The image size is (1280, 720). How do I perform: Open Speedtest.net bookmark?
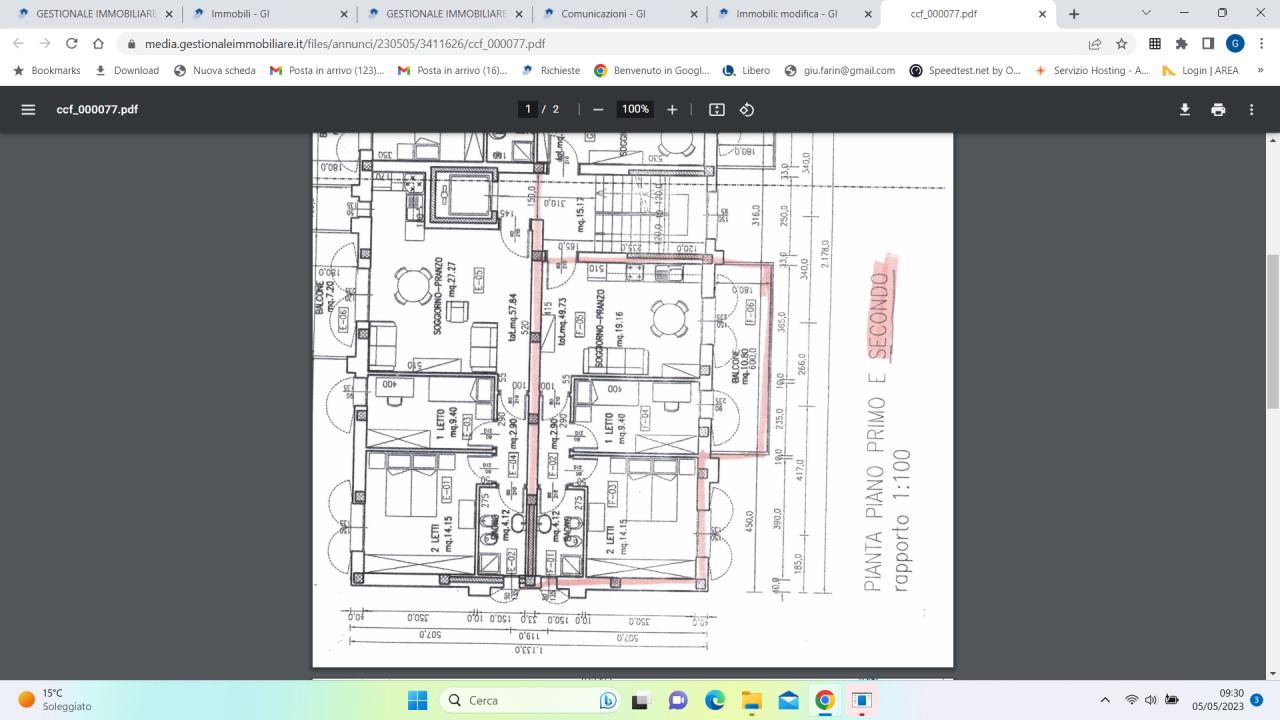pos(966,70)
